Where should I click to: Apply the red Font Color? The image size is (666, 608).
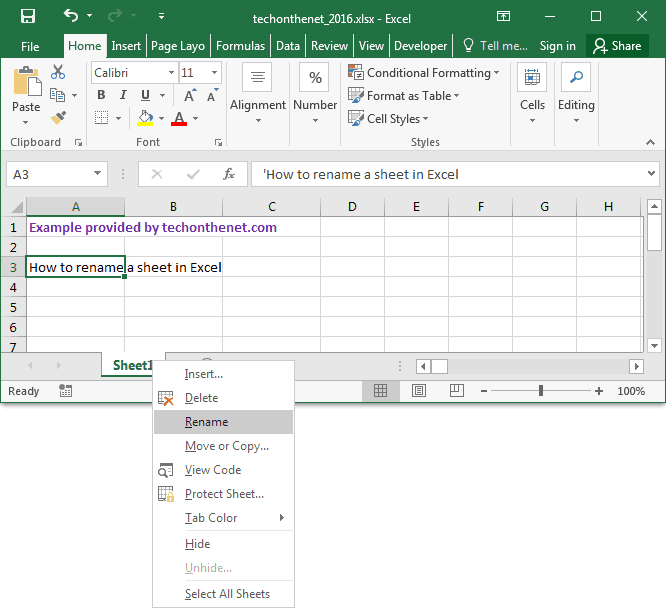179,118
